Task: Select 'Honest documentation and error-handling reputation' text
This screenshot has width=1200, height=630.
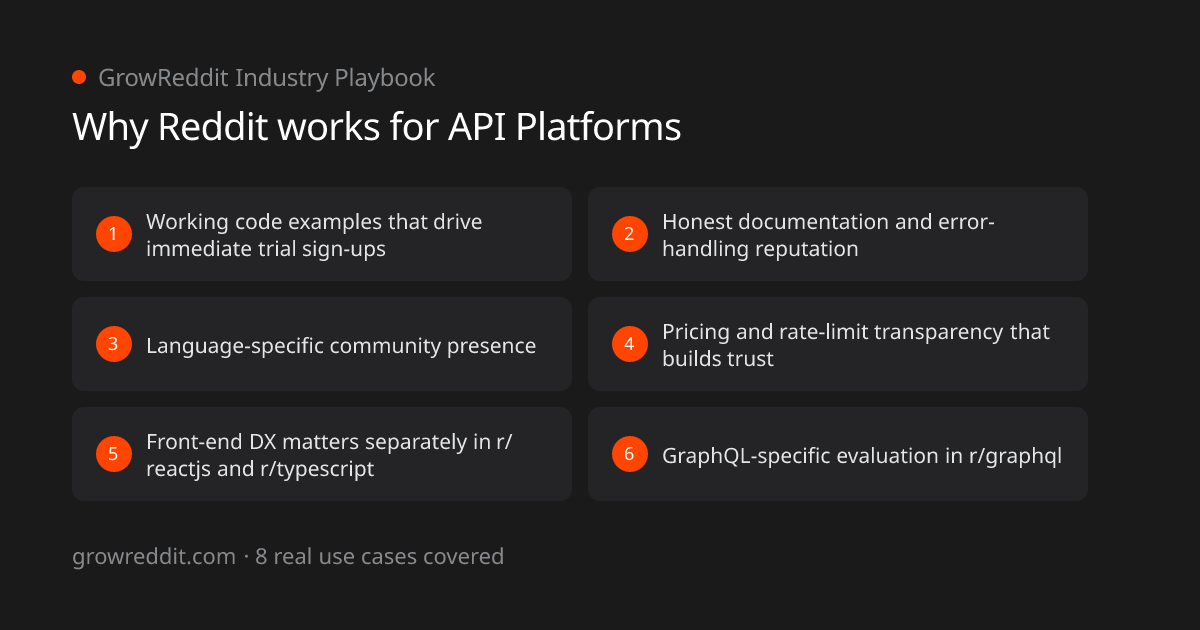Action: pos(828,235)
